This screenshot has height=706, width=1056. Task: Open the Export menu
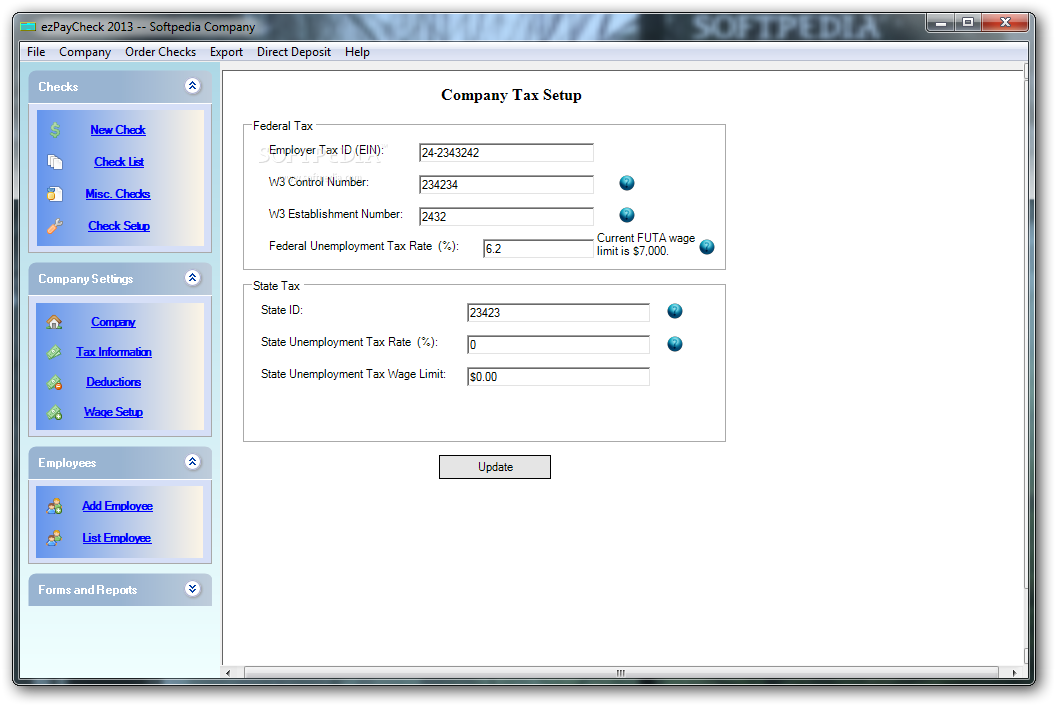pyautogui.click(x=226, y=52)
